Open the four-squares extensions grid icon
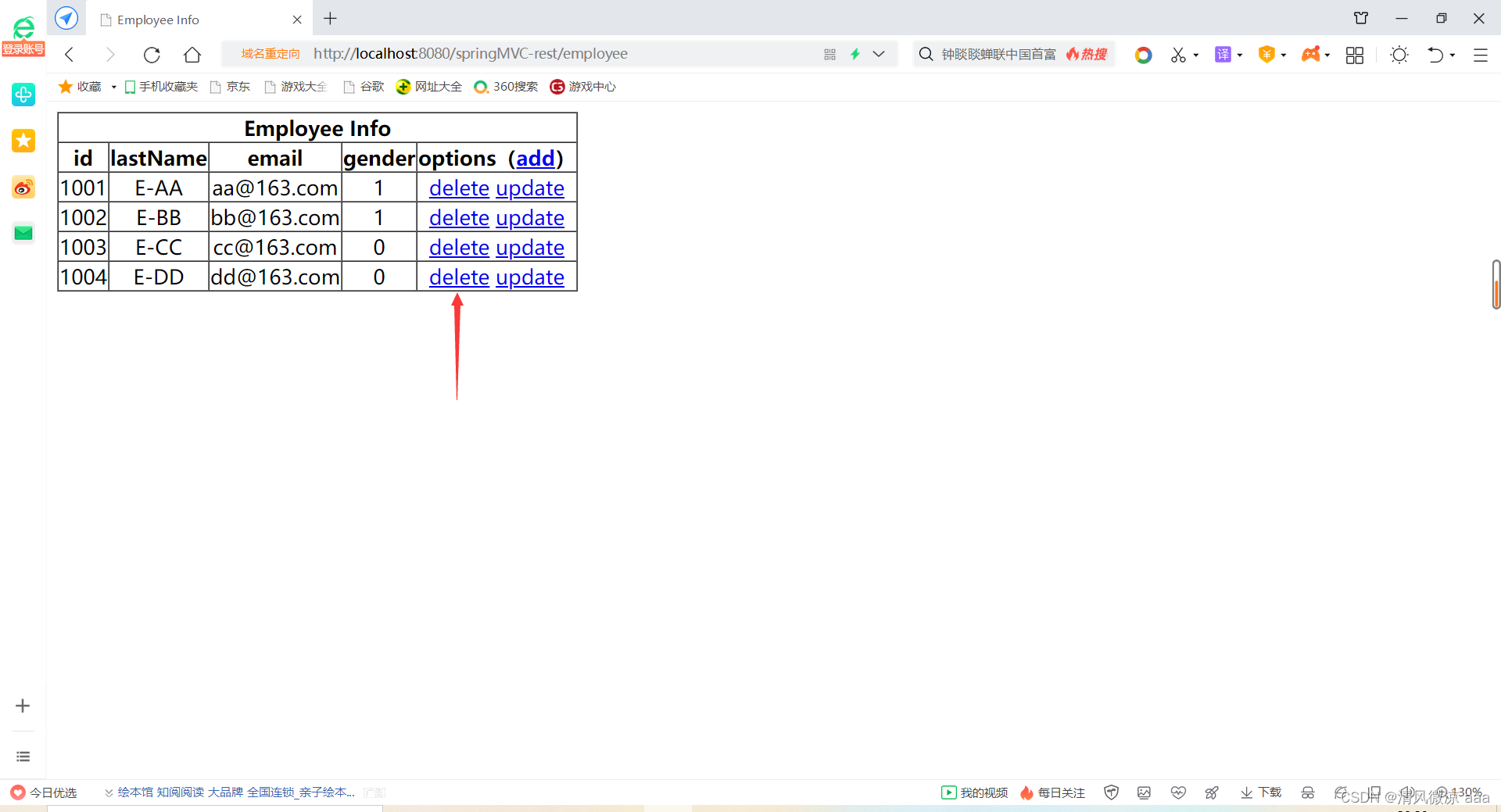 (1355, 55)
